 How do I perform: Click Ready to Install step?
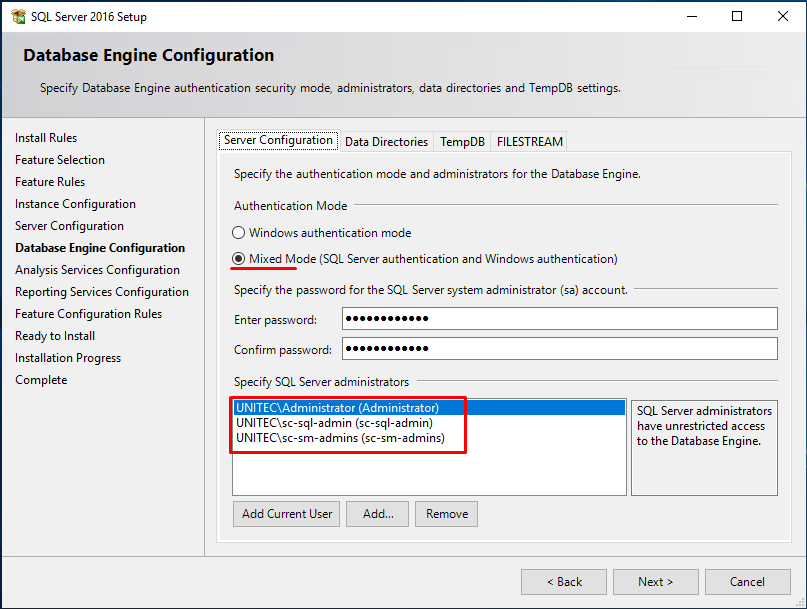(x=55, y=336)
